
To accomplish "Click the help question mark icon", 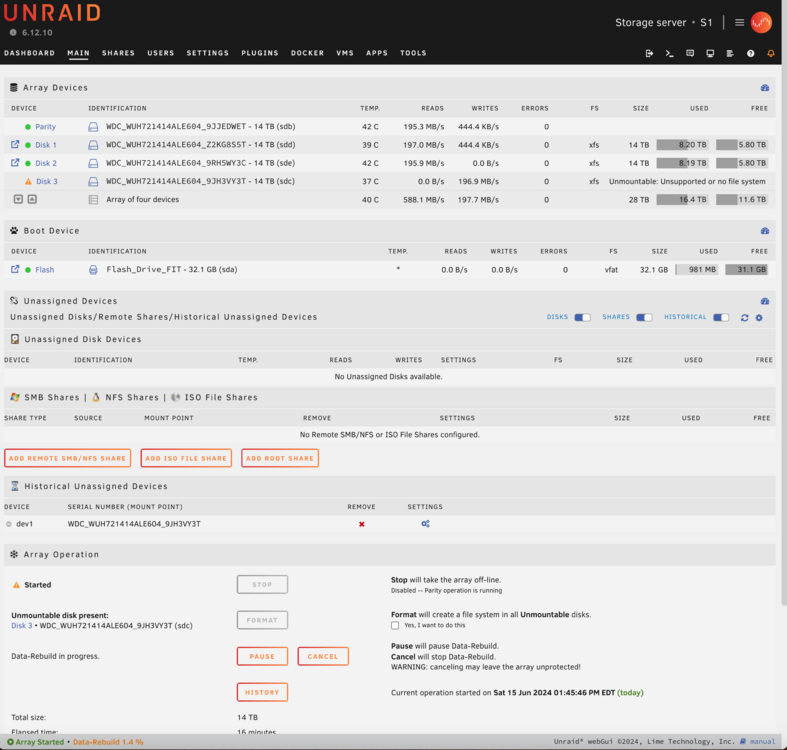I will (x=750, y=53).
